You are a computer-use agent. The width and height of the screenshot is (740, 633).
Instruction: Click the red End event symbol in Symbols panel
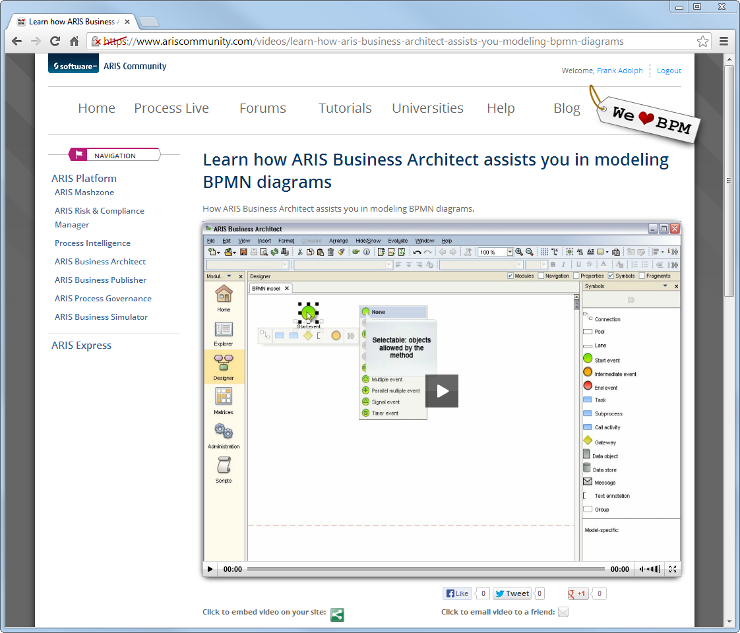[x=588, y=386]
